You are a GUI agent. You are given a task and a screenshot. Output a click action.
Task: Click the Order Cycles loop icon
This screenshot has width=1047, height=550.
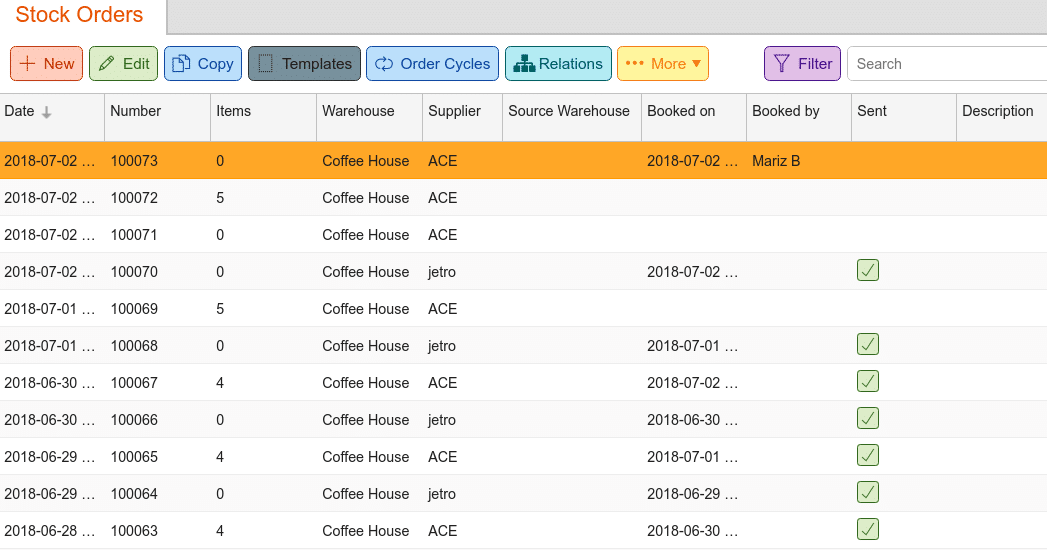pos(384,64)
